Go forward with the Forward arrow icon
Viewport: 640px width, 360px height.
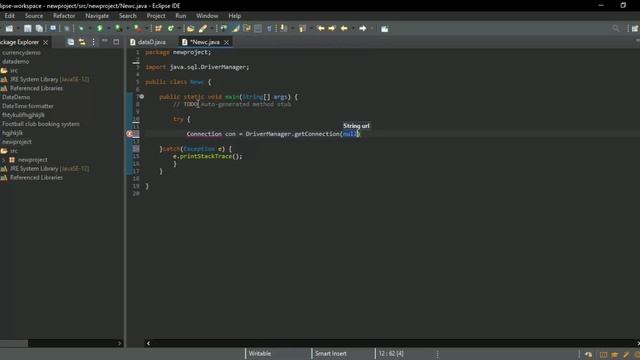coord(362,28)
